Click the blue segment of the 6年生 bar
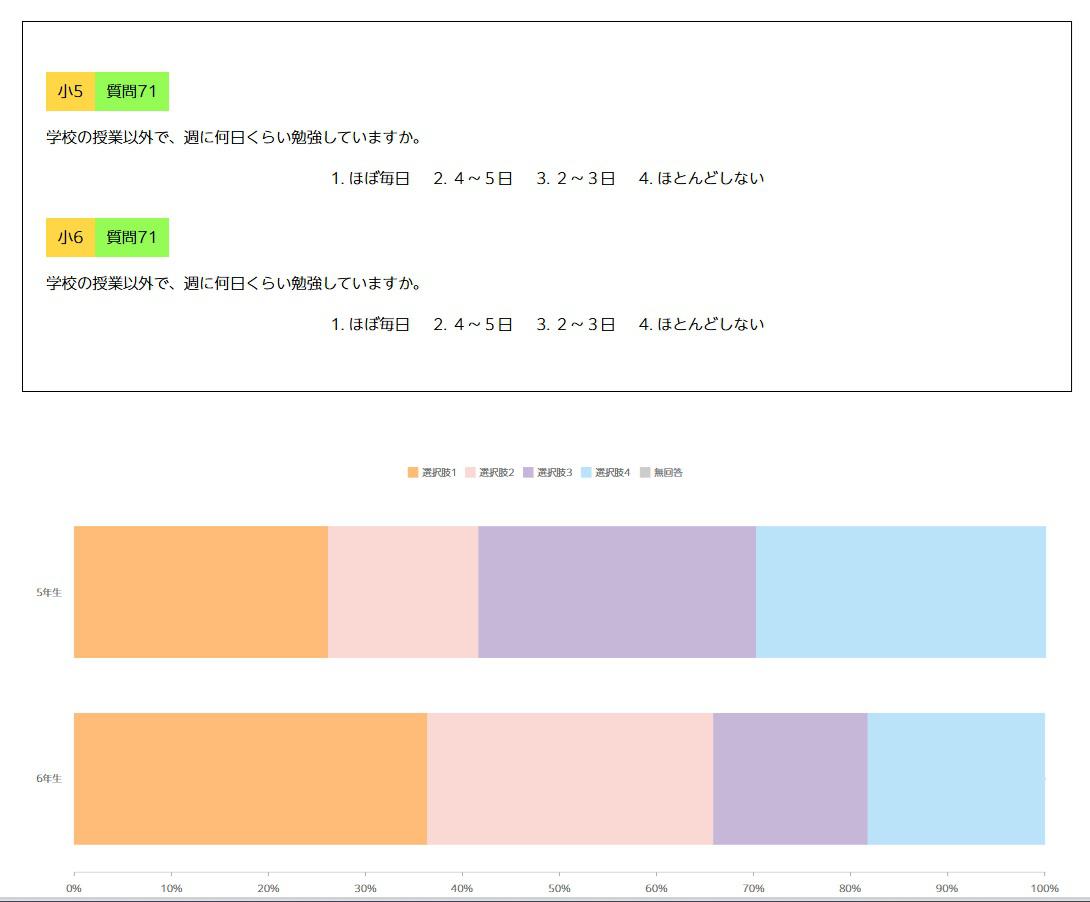The image size is (1090, 902). point(955,777)
